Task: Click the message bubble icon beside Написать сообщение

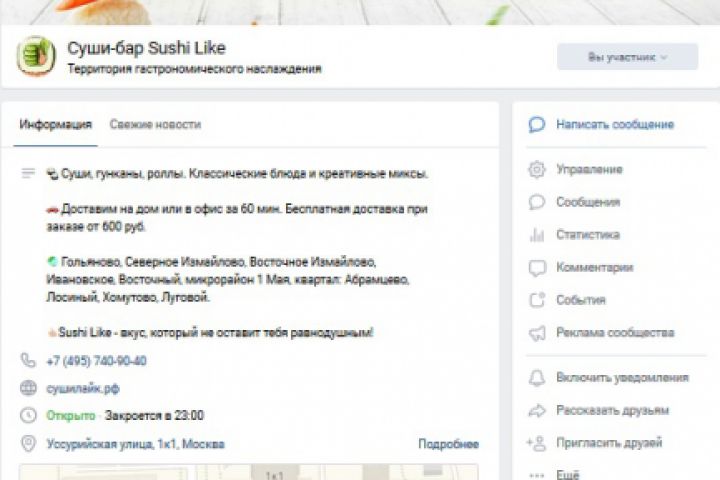Action: click(x=537, y=125)
